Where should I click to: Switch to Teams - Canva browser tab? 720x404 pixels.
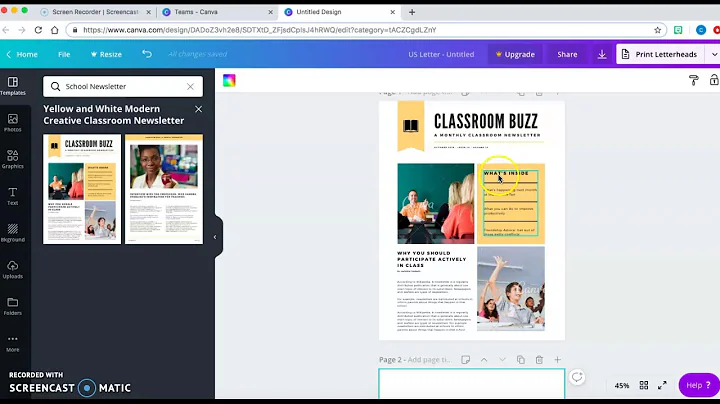(196, 12)
